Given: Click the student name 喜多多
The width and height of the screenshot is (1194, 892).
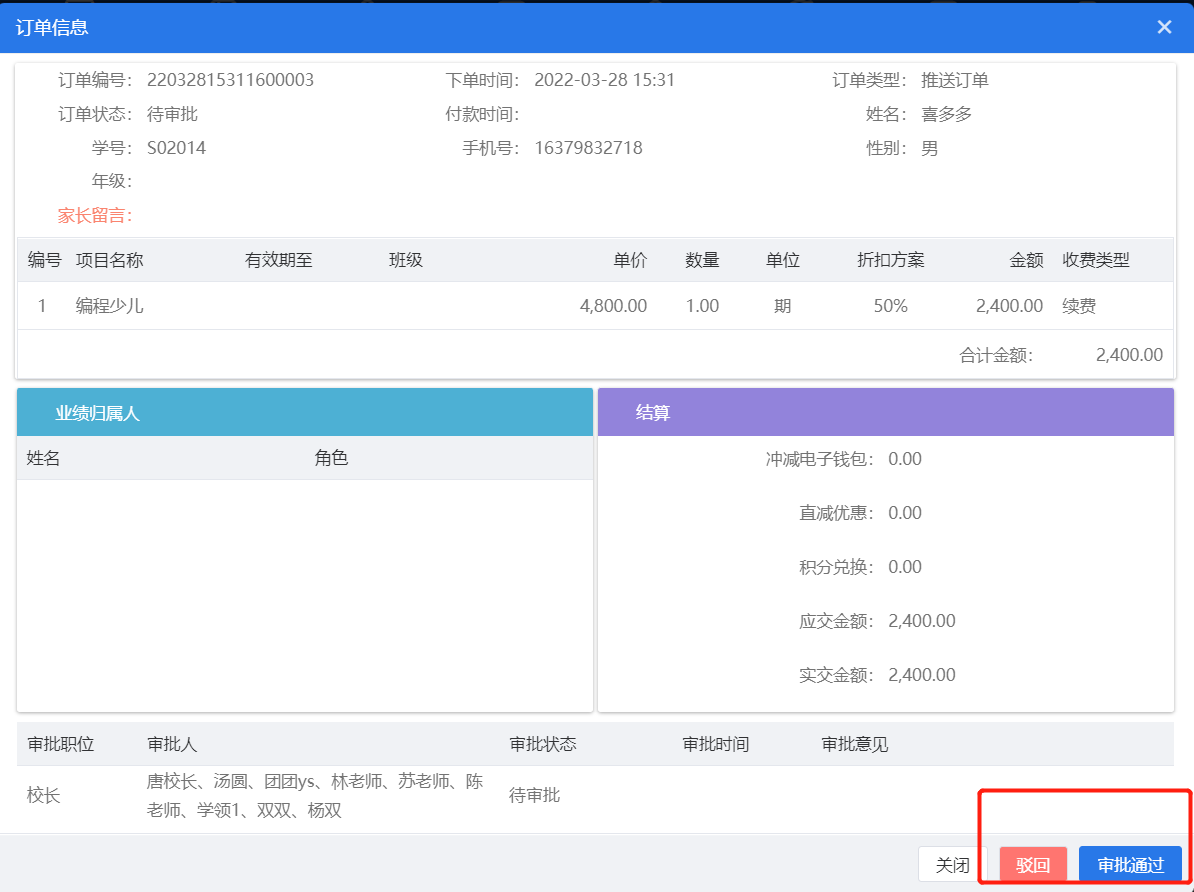Looking at the screenshot, I should tap(947, 114).
